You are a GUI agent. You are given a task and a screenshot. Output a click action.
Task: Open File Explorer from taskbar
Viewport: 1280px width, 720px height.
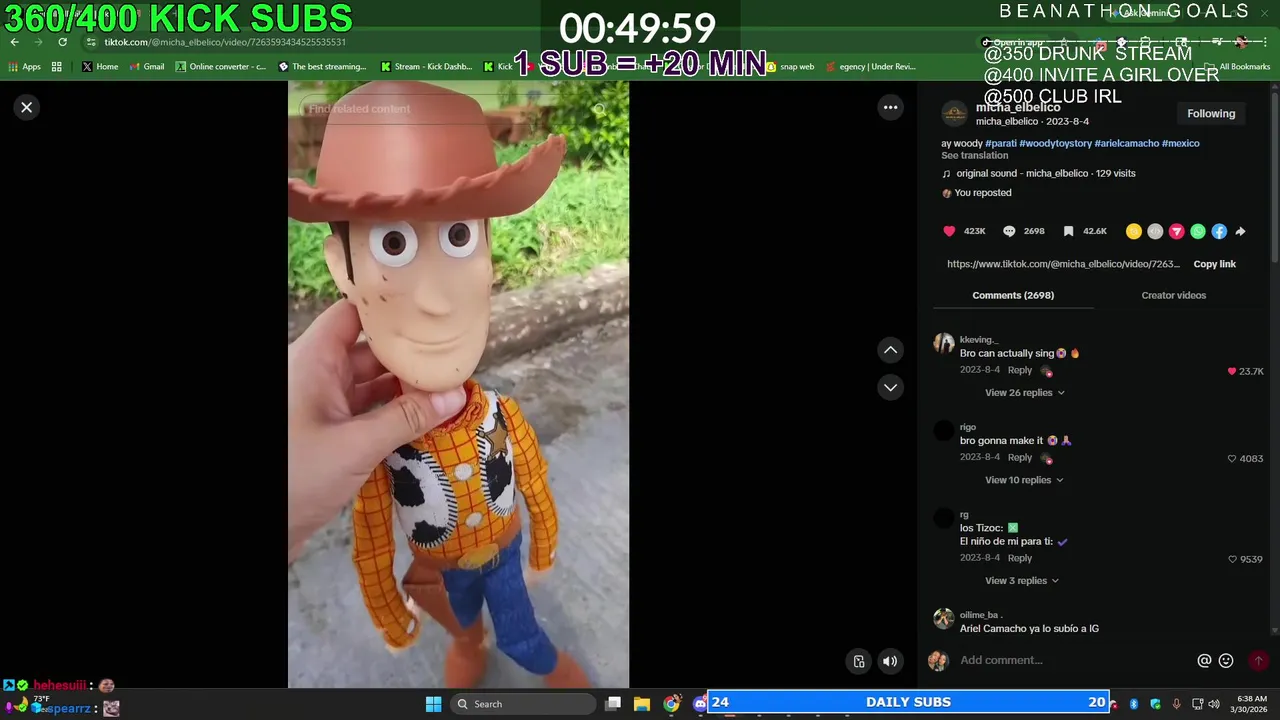click(x=642, y=704)
